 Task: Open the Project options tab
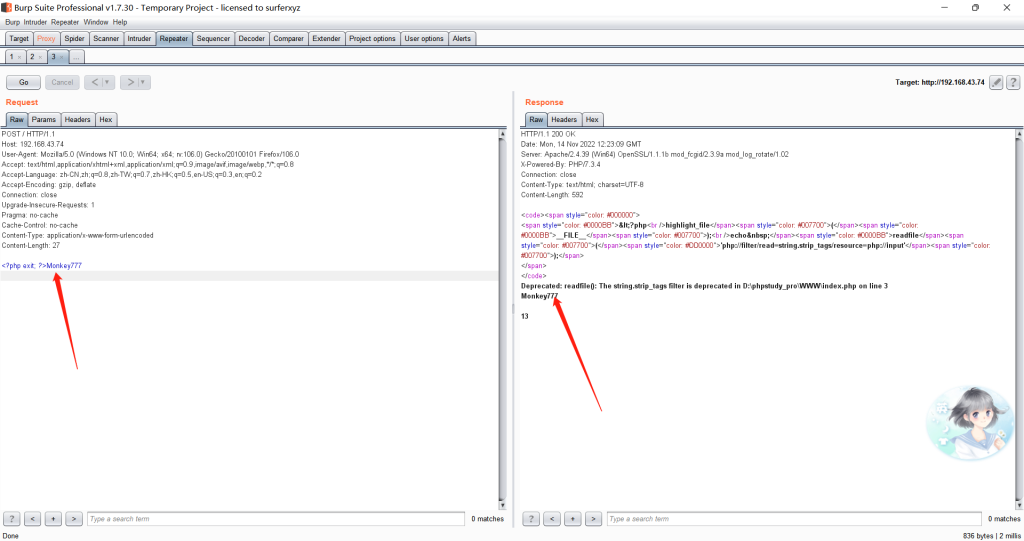(371, 39)
